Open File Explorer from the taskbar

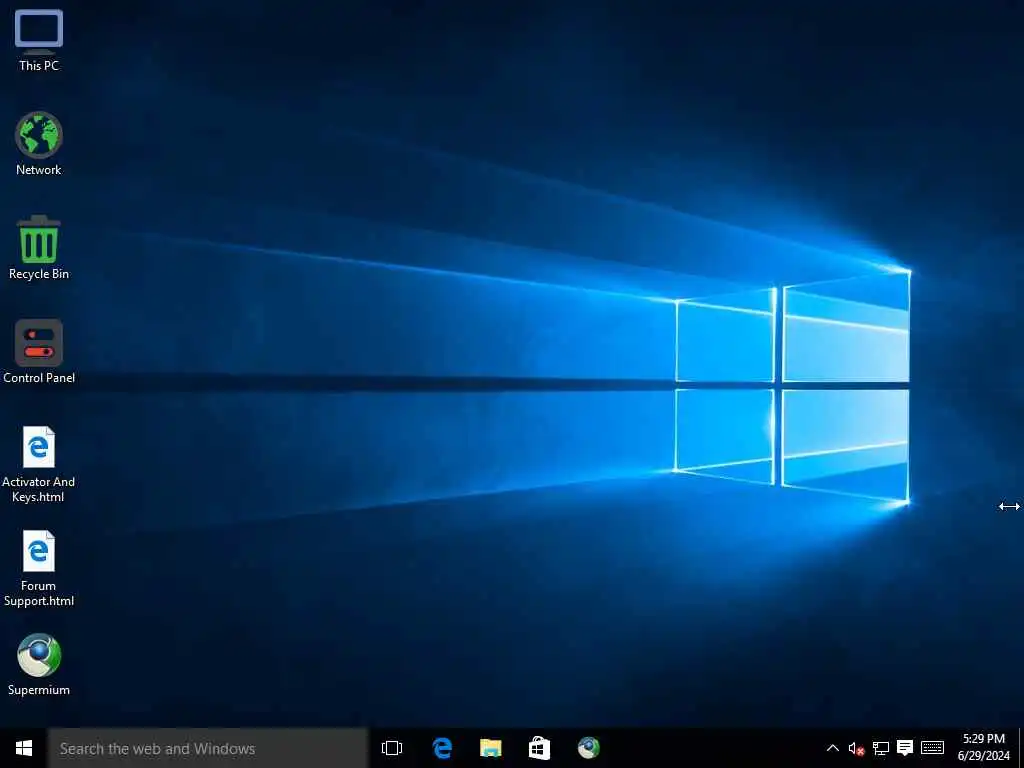[490, 748]
